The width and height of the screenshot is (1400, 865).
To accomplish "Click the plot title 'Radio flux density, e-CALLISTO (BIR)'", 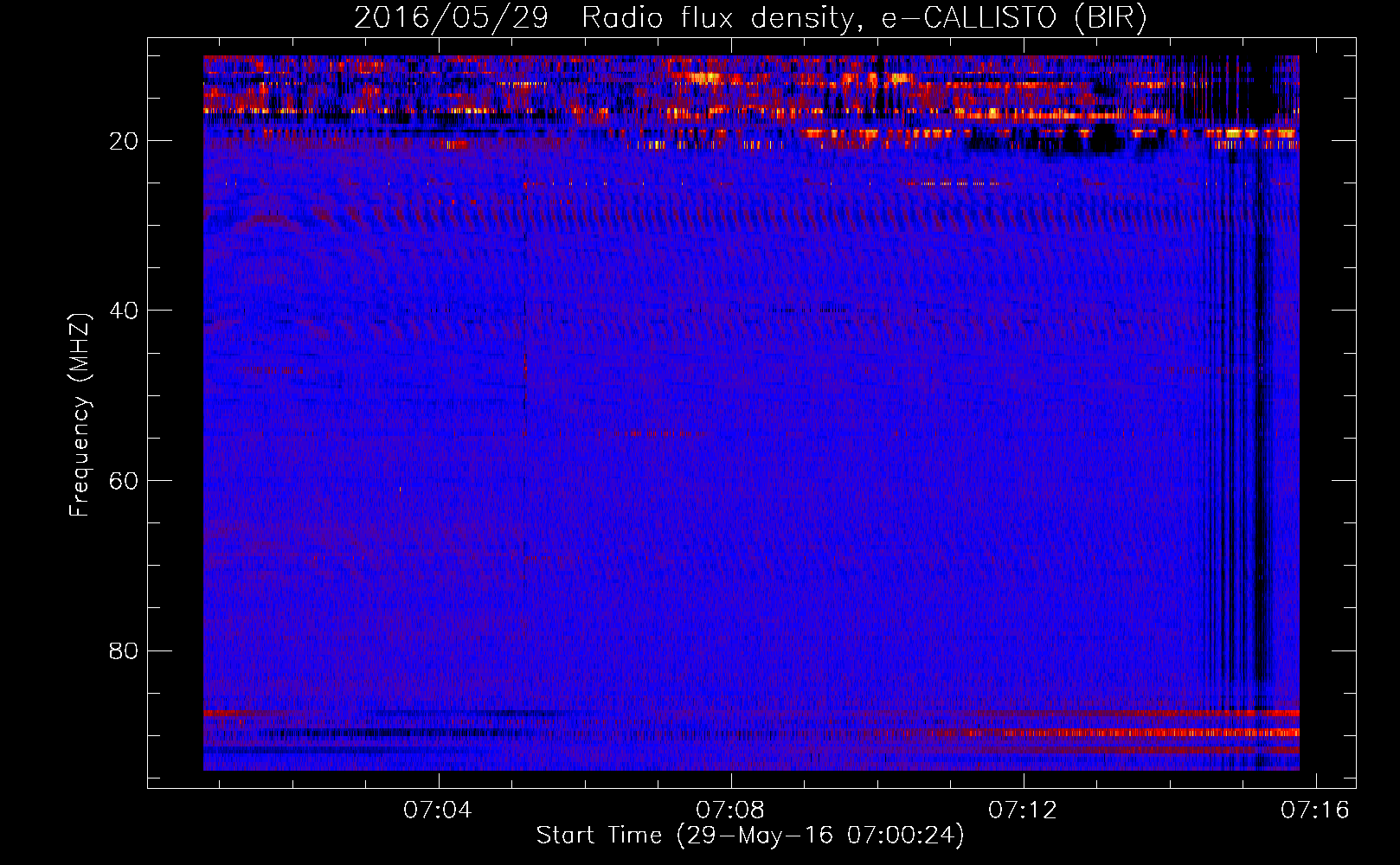I will coord(864,18).
